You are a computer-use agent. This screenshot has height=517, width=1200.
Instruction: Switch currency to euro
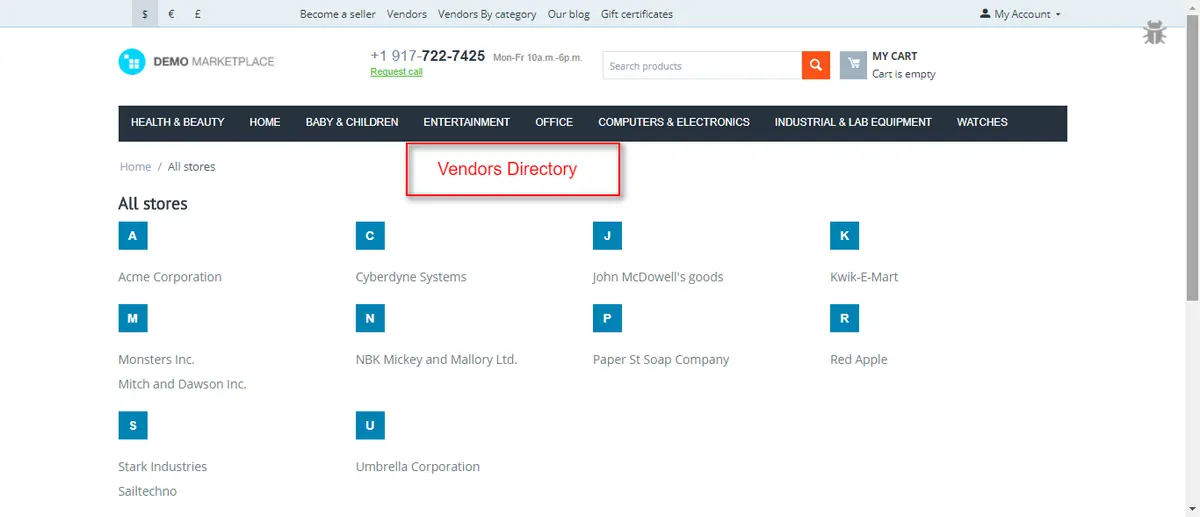pyautogui.click(x=172, y=14)
